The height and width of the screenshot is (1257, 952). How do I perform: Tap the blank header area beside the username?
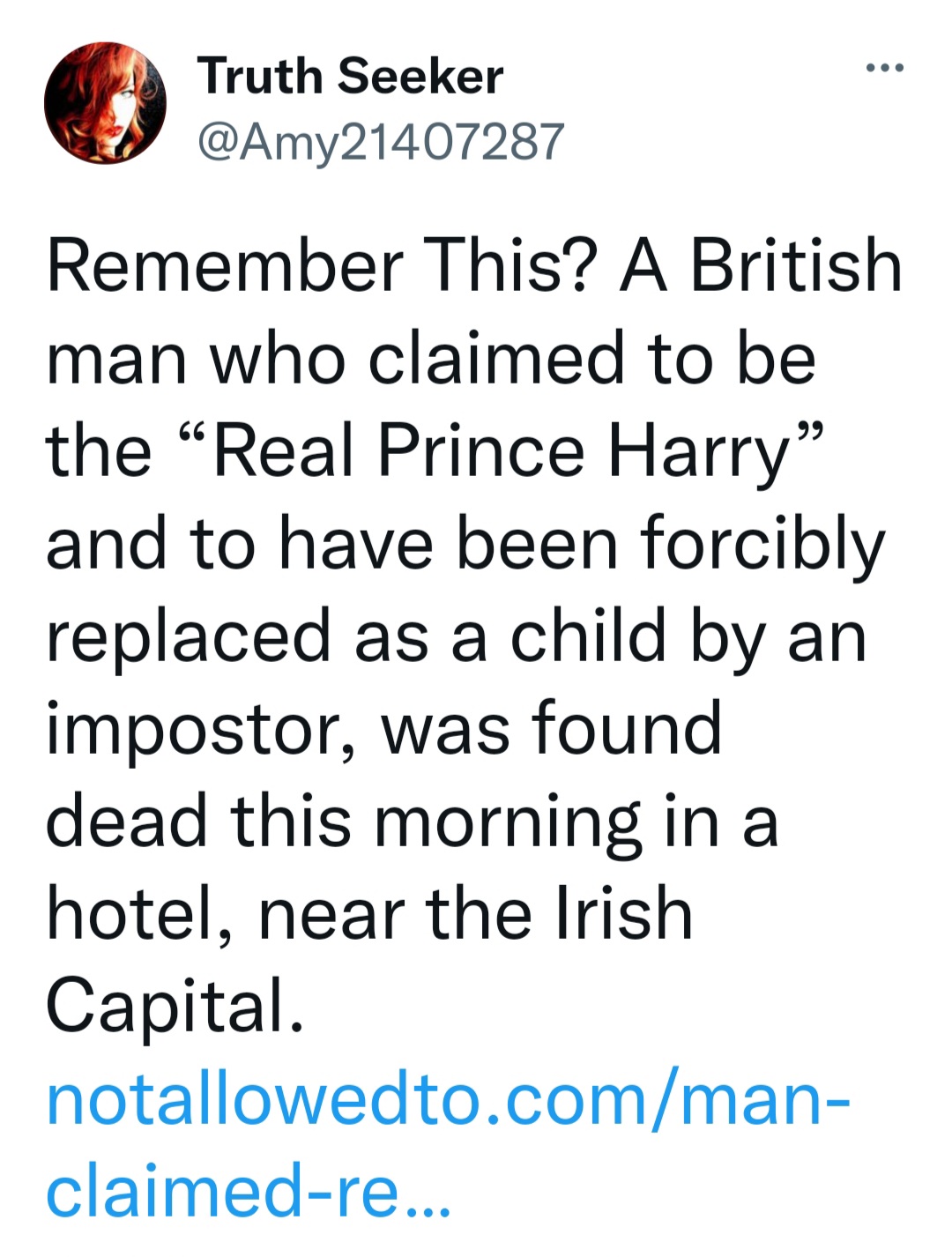coord(705,106)
